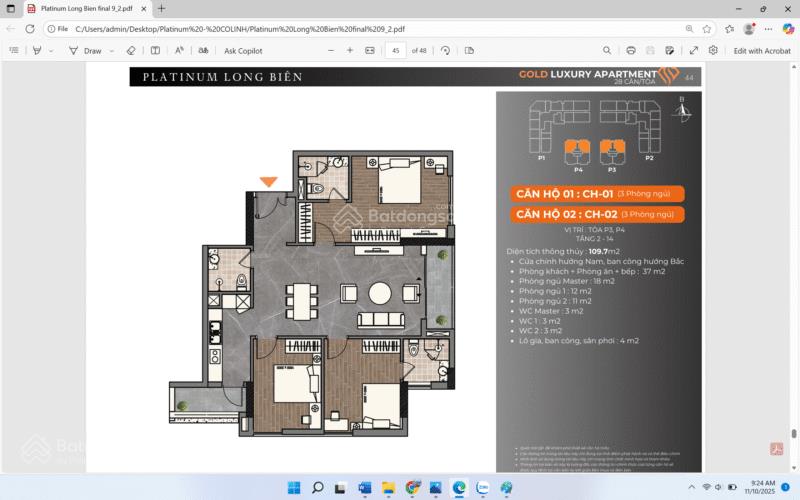Edit the page number field showing 45

click(395, 51)
